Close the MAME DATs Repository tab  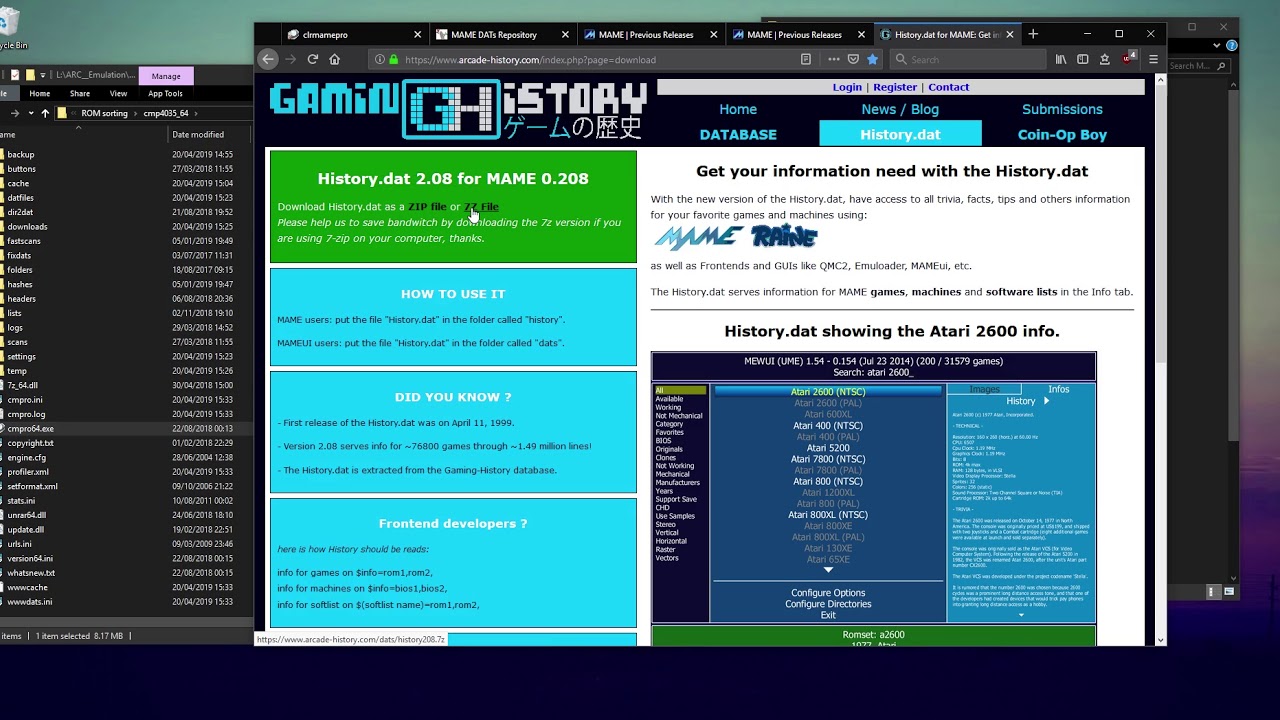coord(565,34)
